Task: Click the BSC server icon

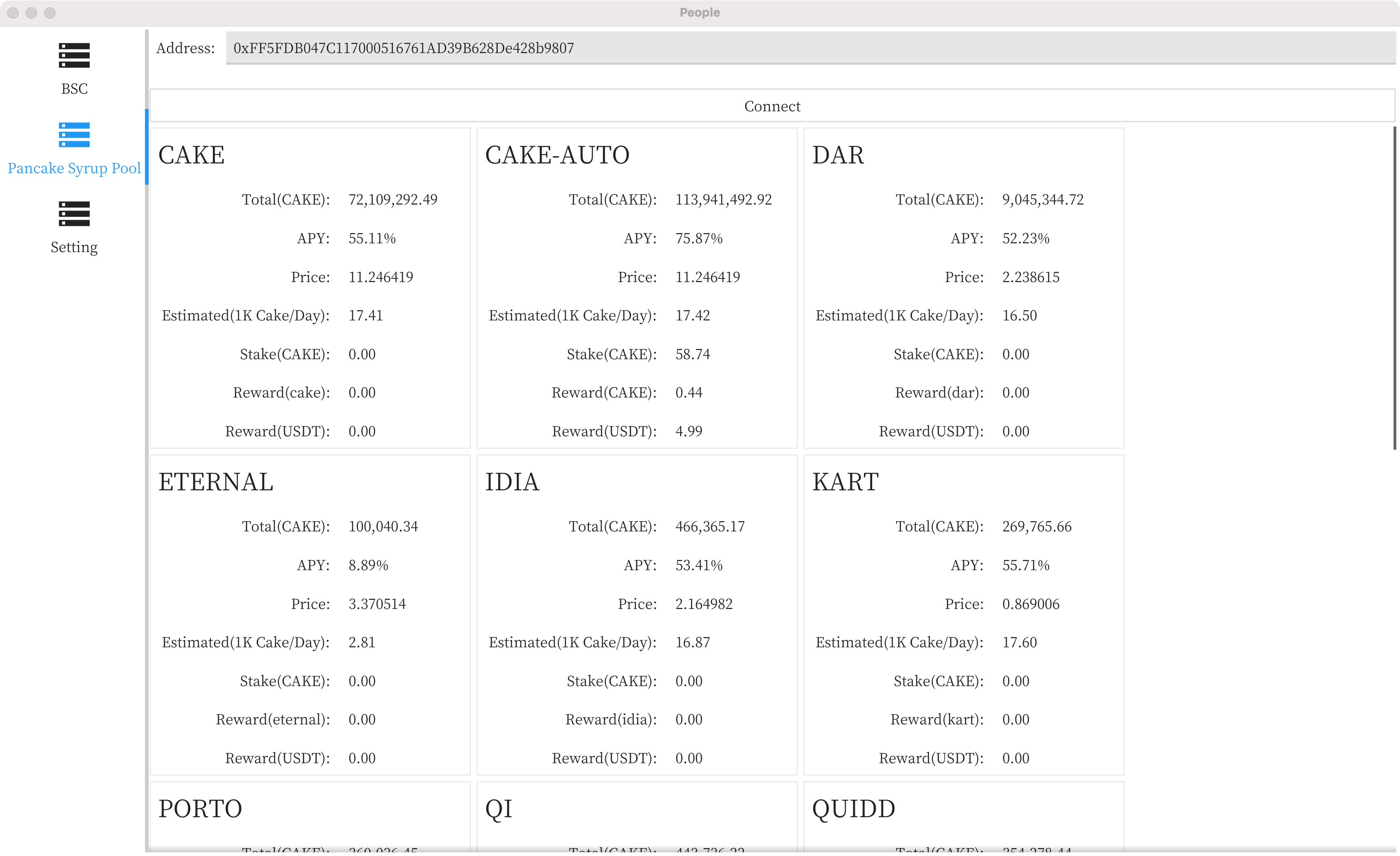Action: click(74, 56)
